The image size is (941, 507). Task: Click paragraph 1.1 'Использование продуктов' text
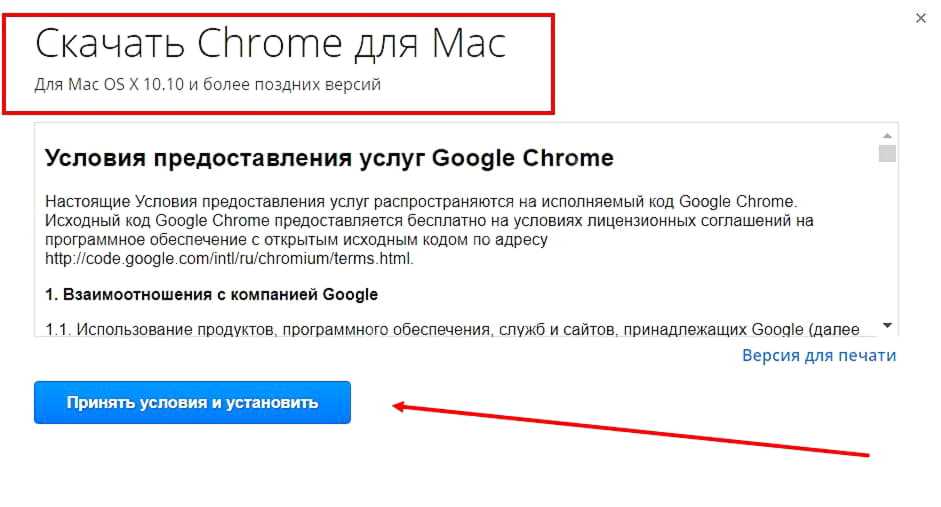click(x=452, y=329)
